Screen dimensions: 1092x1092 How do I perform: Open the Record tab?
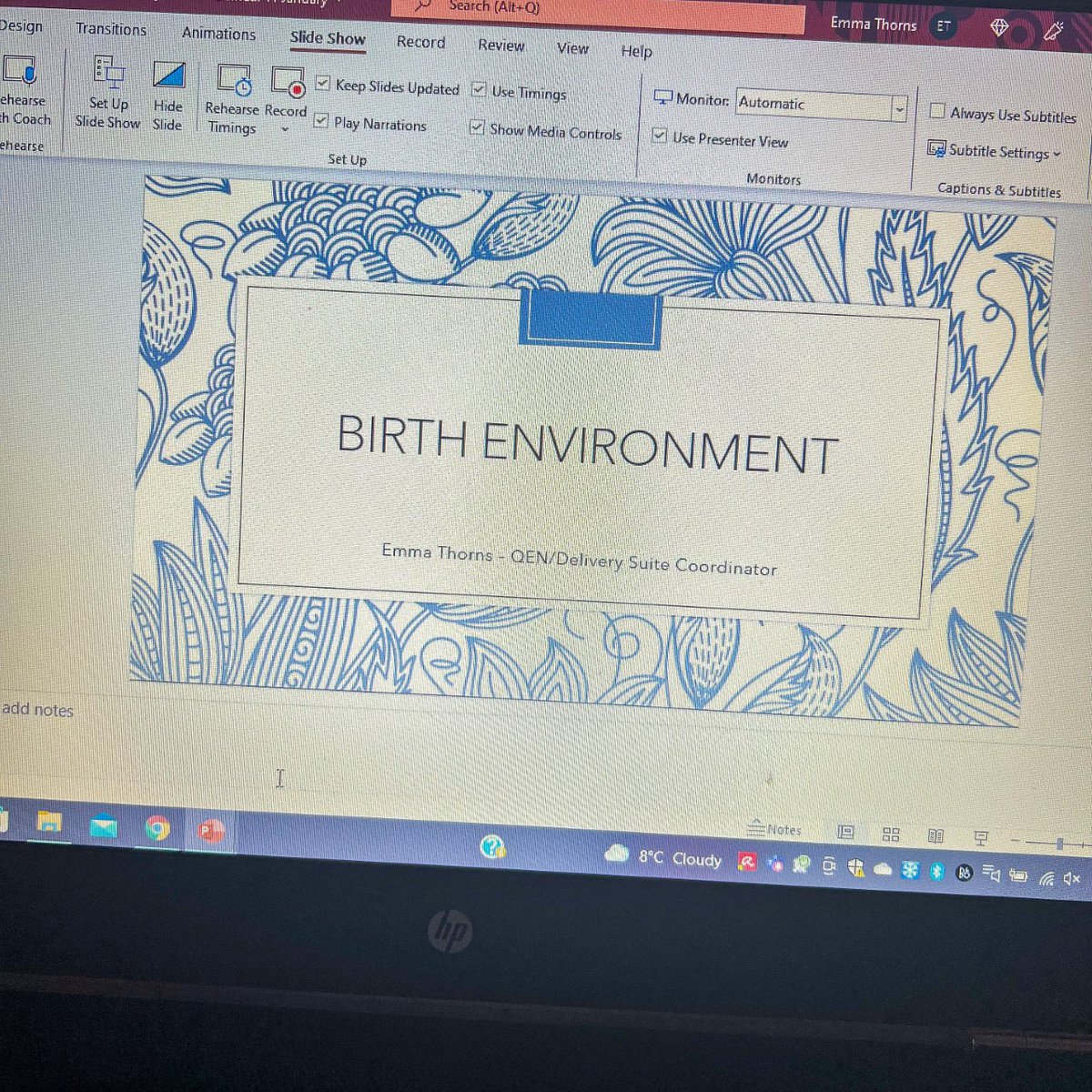pos(420,42)
